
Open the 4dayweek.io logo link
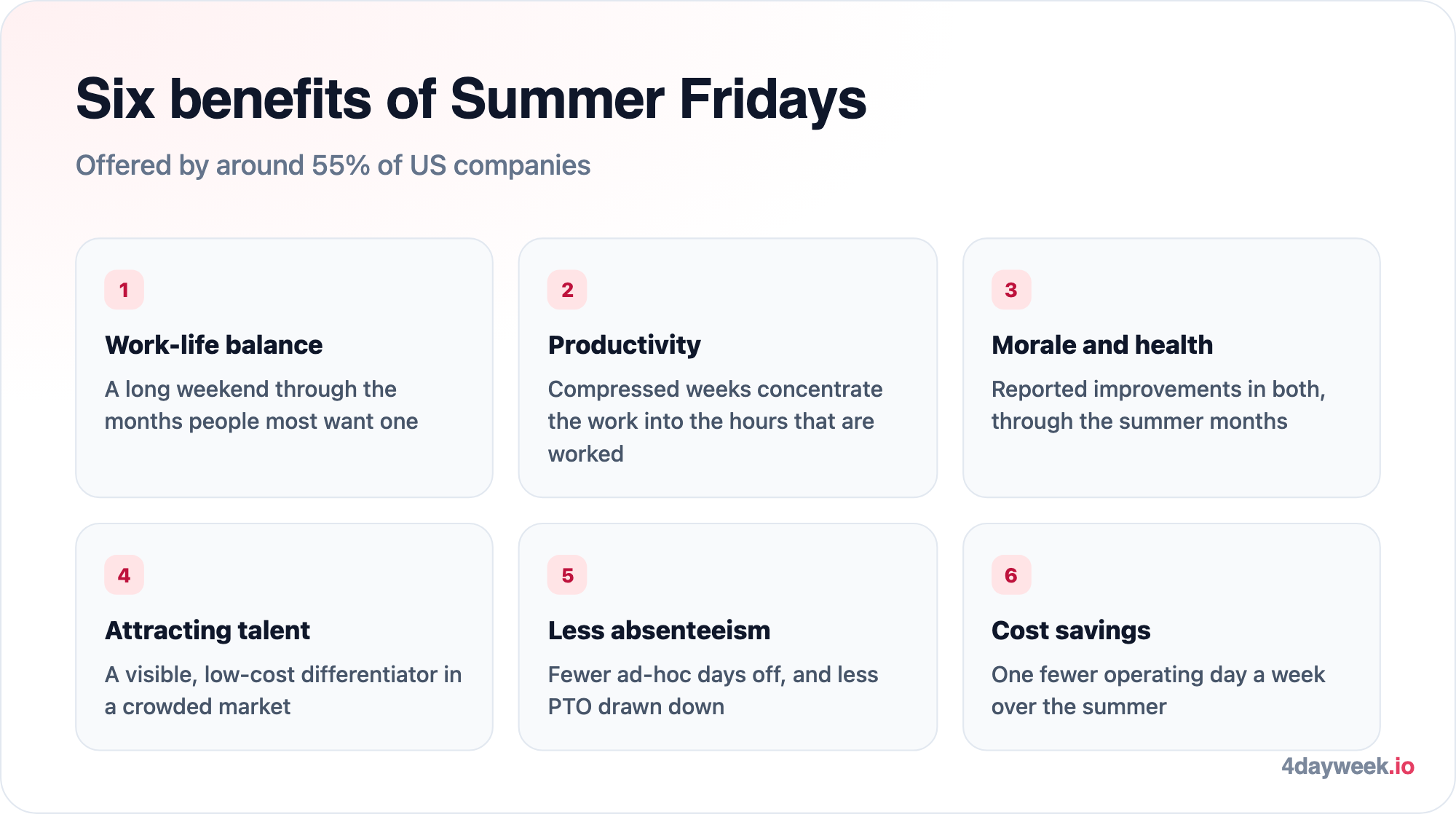(1348, 766)
